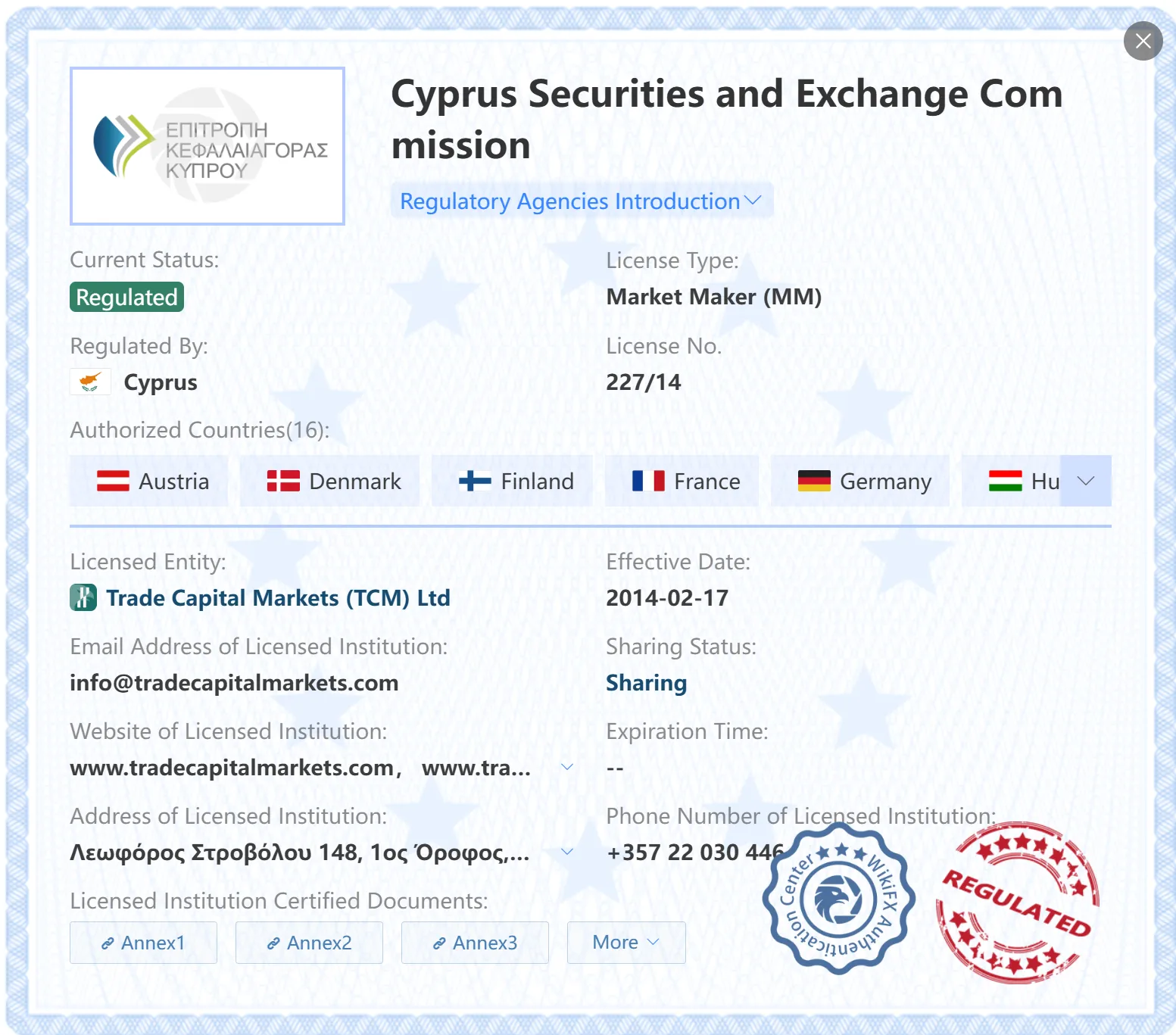1176x1035 pixels.
Task: Click the Germany flag icon
Action: click(x=814, y=481)
